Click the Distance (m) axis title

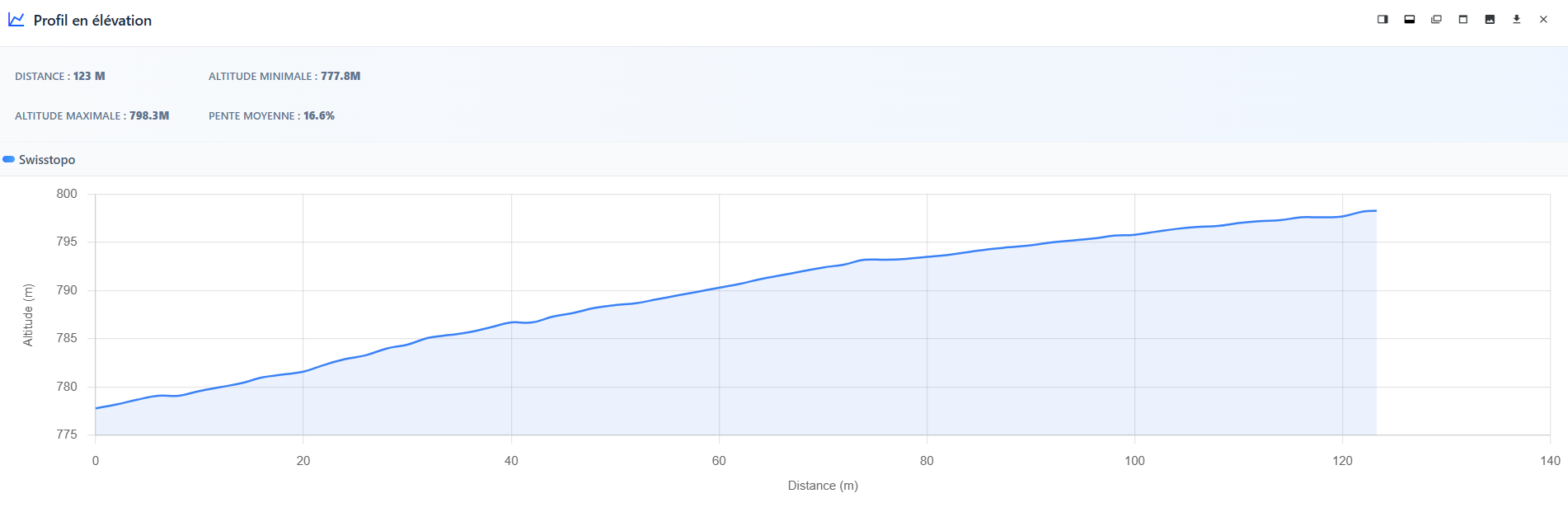[823, 486]
